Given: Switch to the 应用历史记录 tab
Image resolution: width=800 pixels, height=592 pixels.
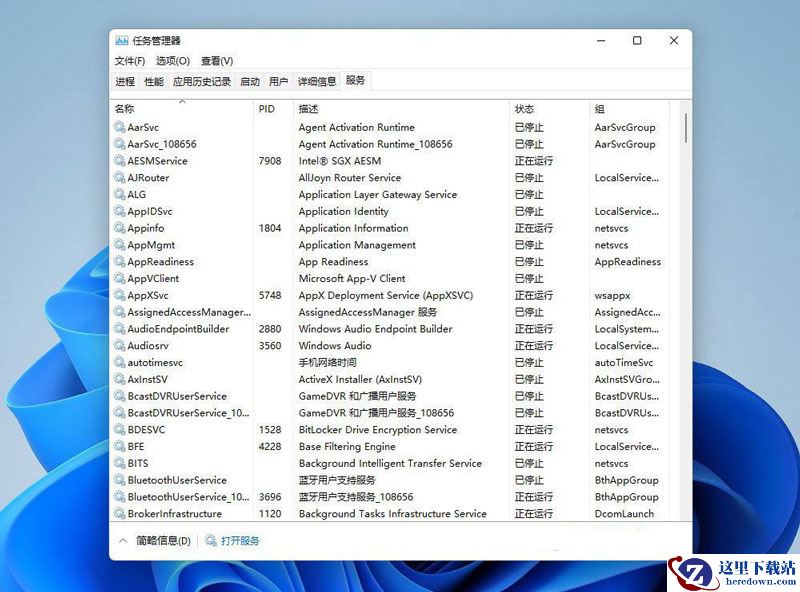Looking at the screenshot, I should [x=202, y=82].
